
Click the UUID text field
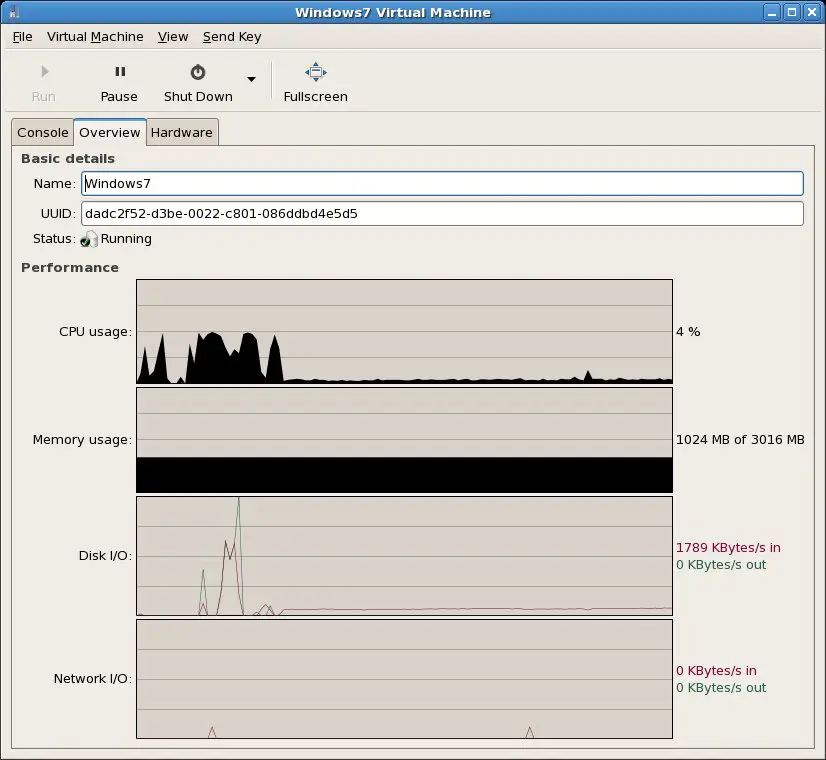442,214
